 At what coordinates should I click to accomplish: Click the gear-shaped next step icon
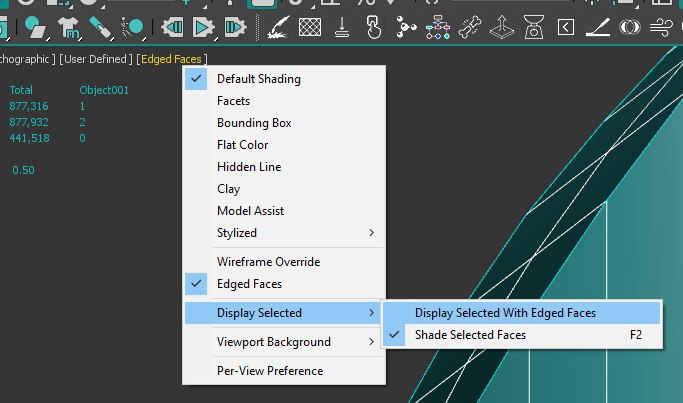point(236,27)
